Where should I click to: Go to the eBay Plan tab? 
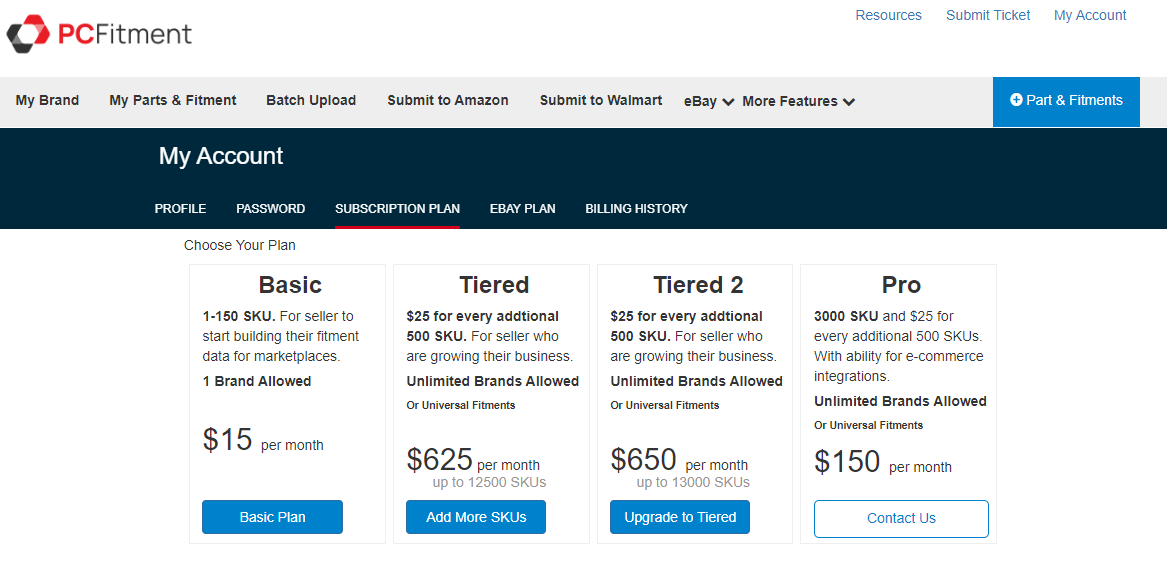coord(522,209)
